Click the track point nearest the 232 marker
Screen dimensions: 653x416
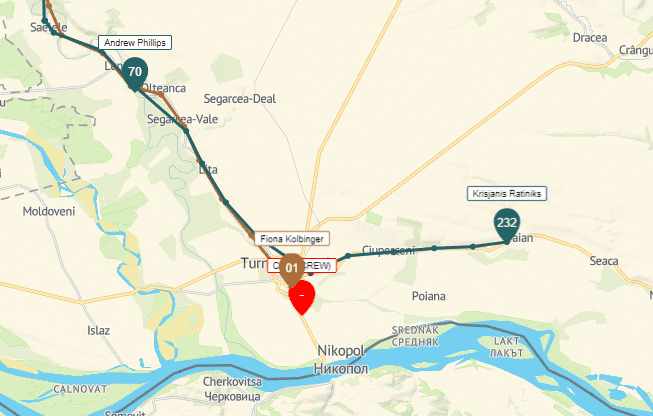point(473,247)
